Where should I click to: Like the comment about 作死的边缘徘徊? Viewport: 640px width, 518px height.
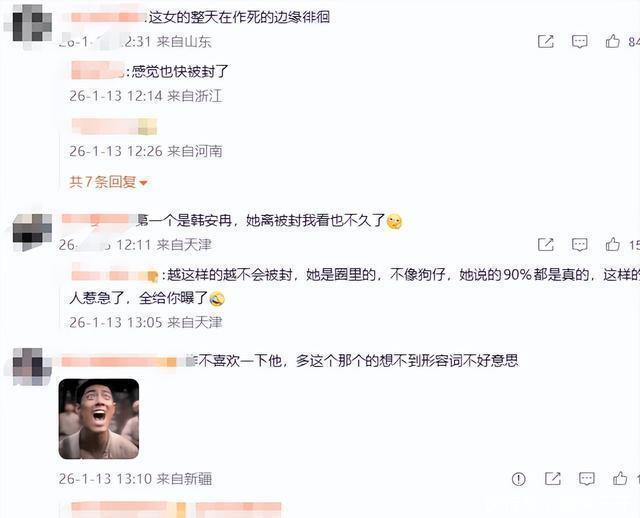(613, 41)
